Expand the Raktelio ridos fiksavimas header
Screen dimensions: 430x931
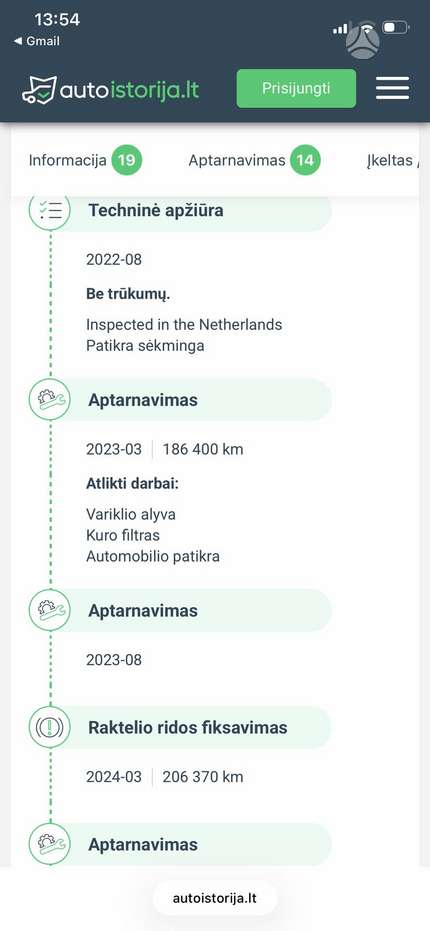190,727
